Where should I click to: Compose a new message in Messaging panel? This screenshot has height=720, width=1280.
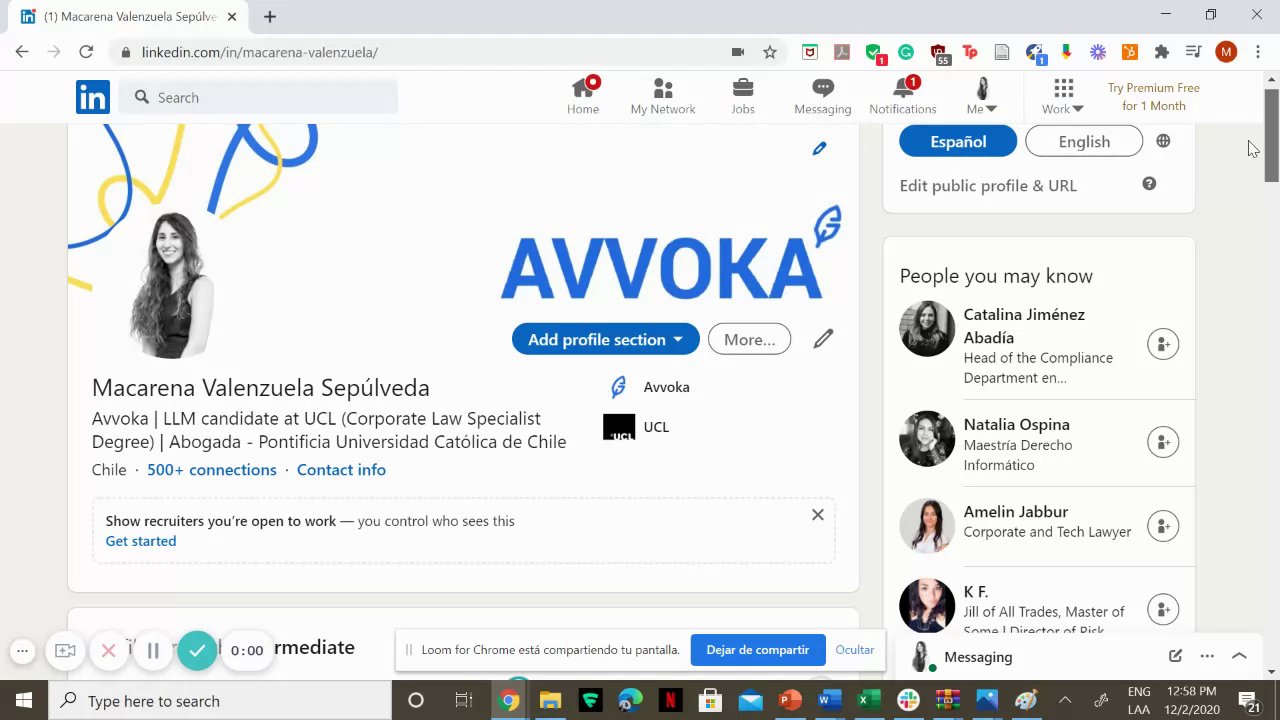(1175, 656)
